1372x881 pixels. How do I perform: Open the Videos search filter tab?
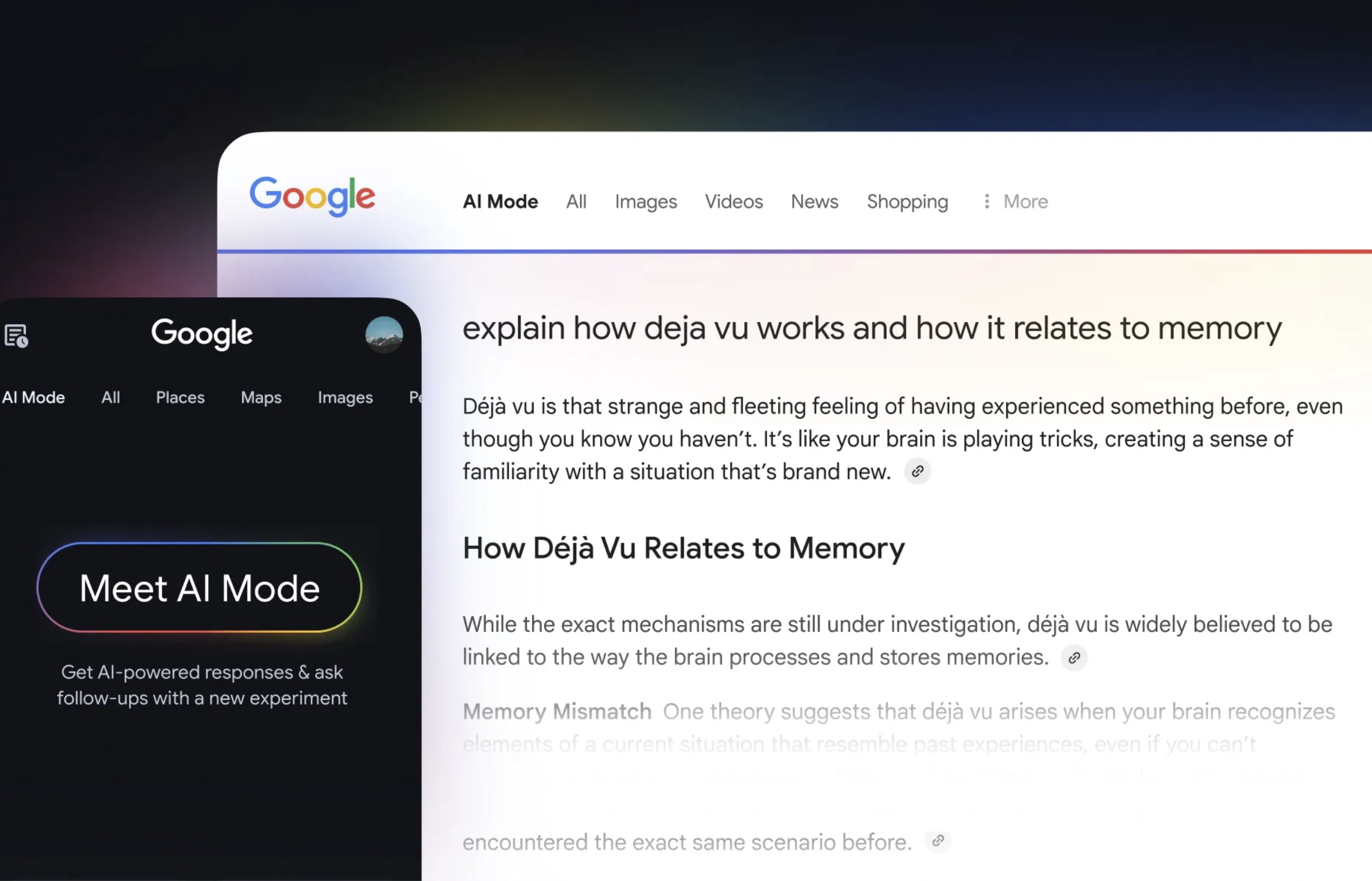pos(734,201)
